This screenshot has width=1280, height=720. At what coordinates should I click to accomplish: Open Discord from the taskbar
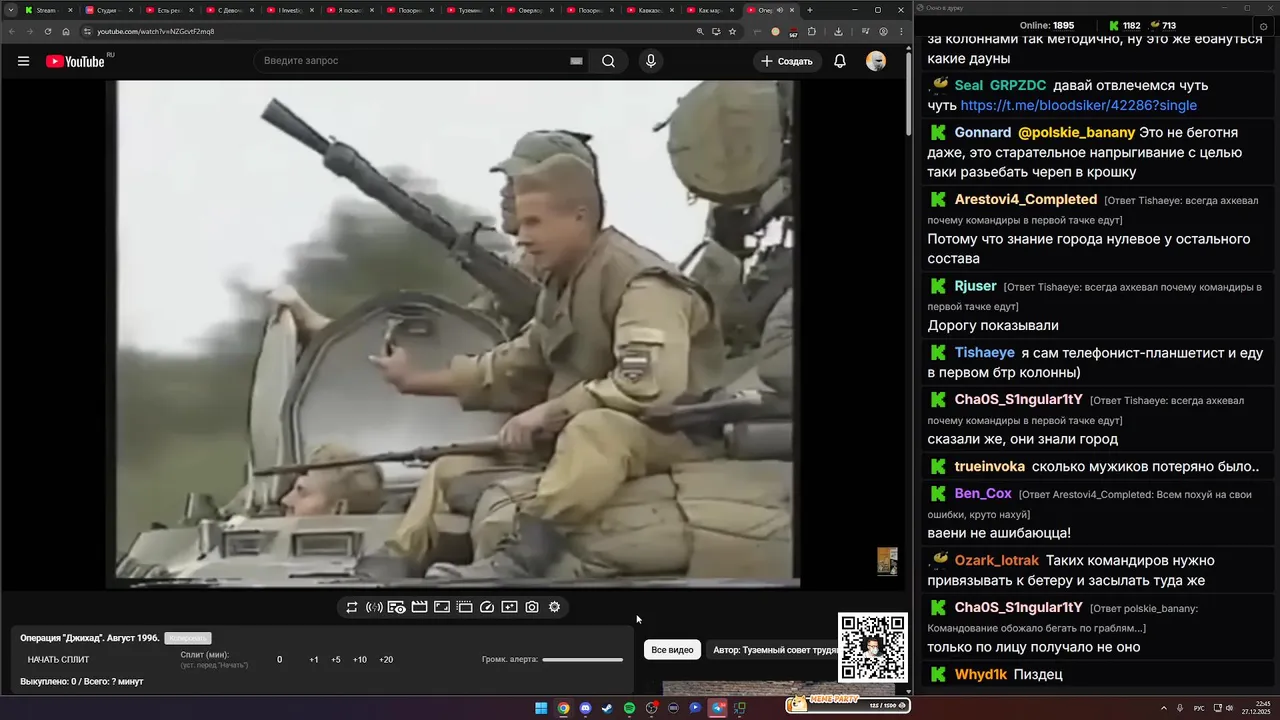[585, 708]
